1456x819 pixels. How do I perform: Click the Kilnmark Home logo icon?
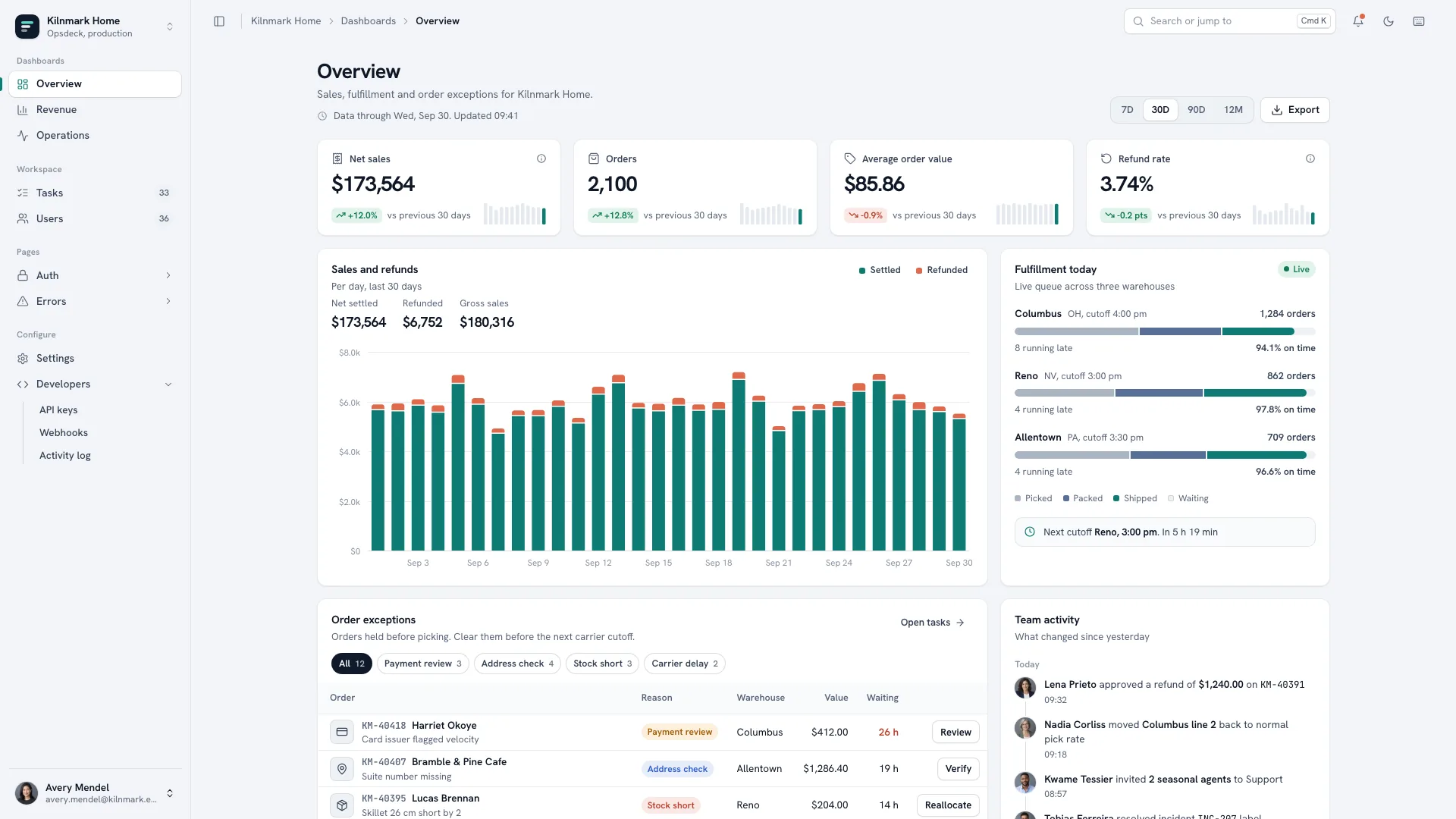click(x=27, y=27)
